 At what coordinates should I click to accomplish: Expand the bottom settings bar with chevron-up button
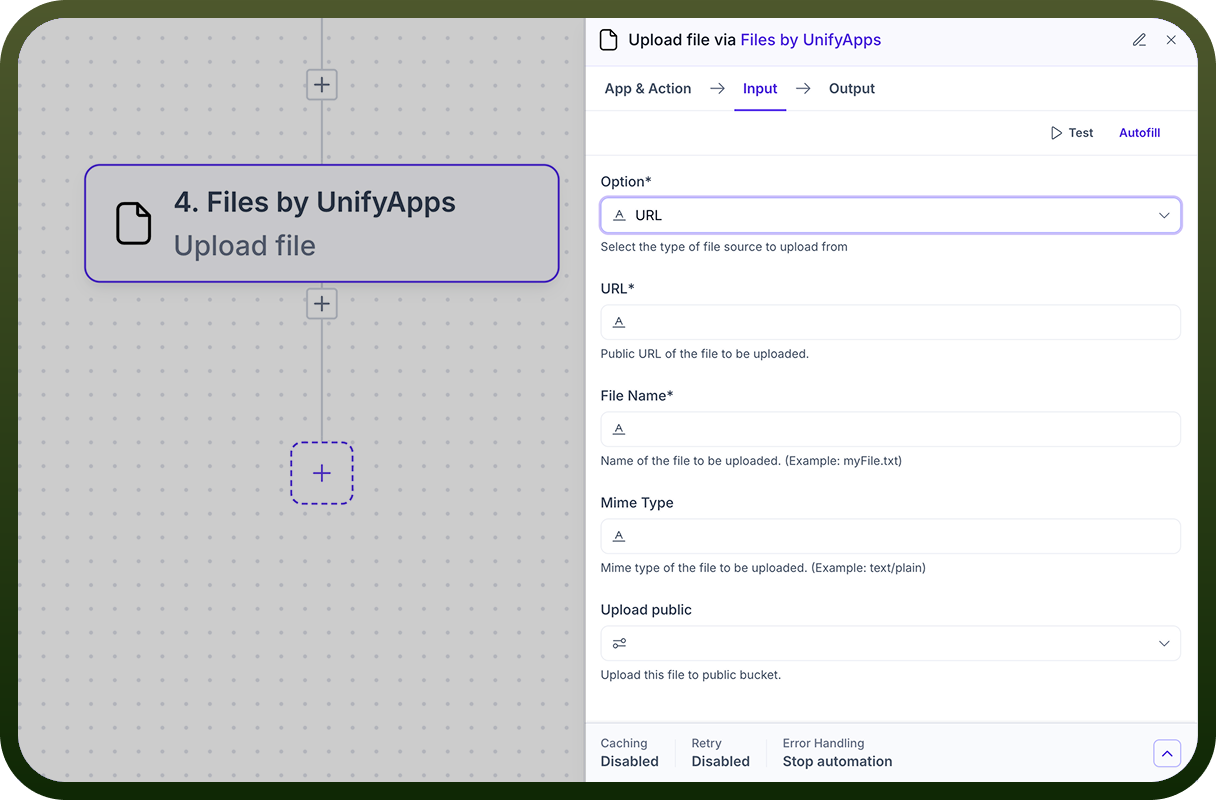pyautogui.click(x=1167, y=753)
